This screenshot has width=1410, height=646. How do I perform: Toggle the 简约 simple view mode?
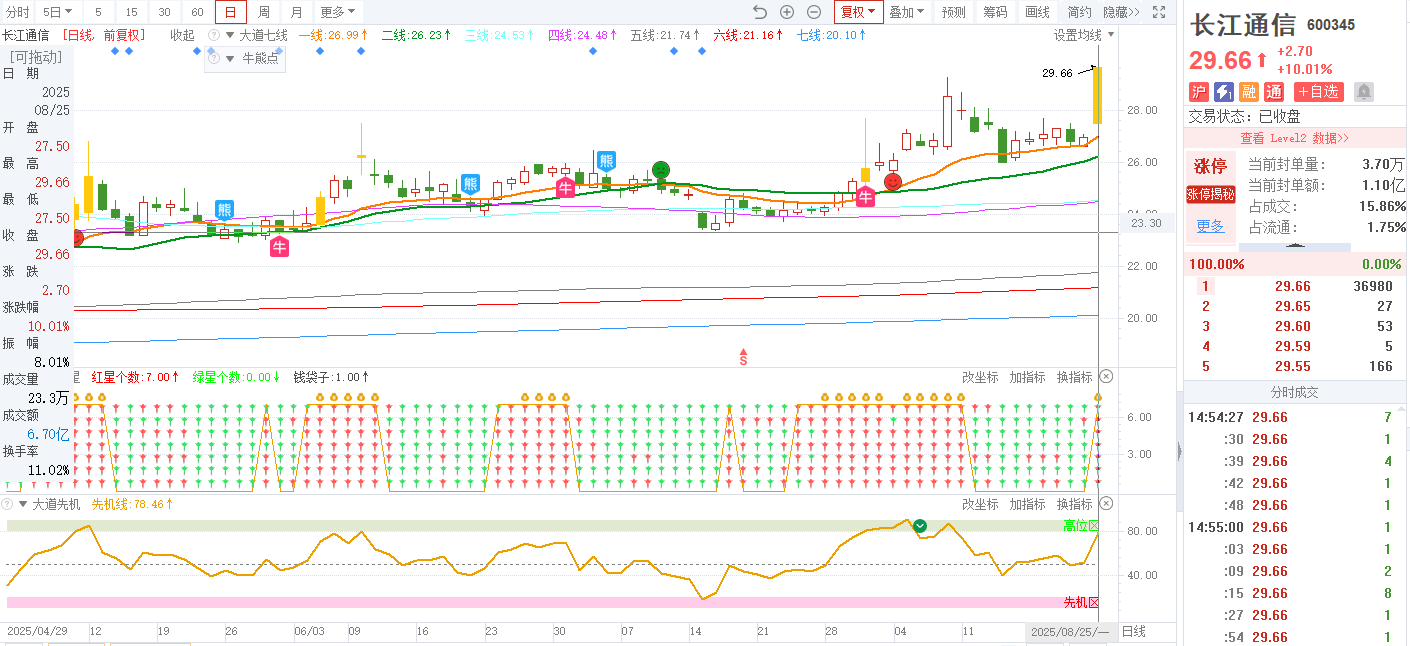point(1079,12)
